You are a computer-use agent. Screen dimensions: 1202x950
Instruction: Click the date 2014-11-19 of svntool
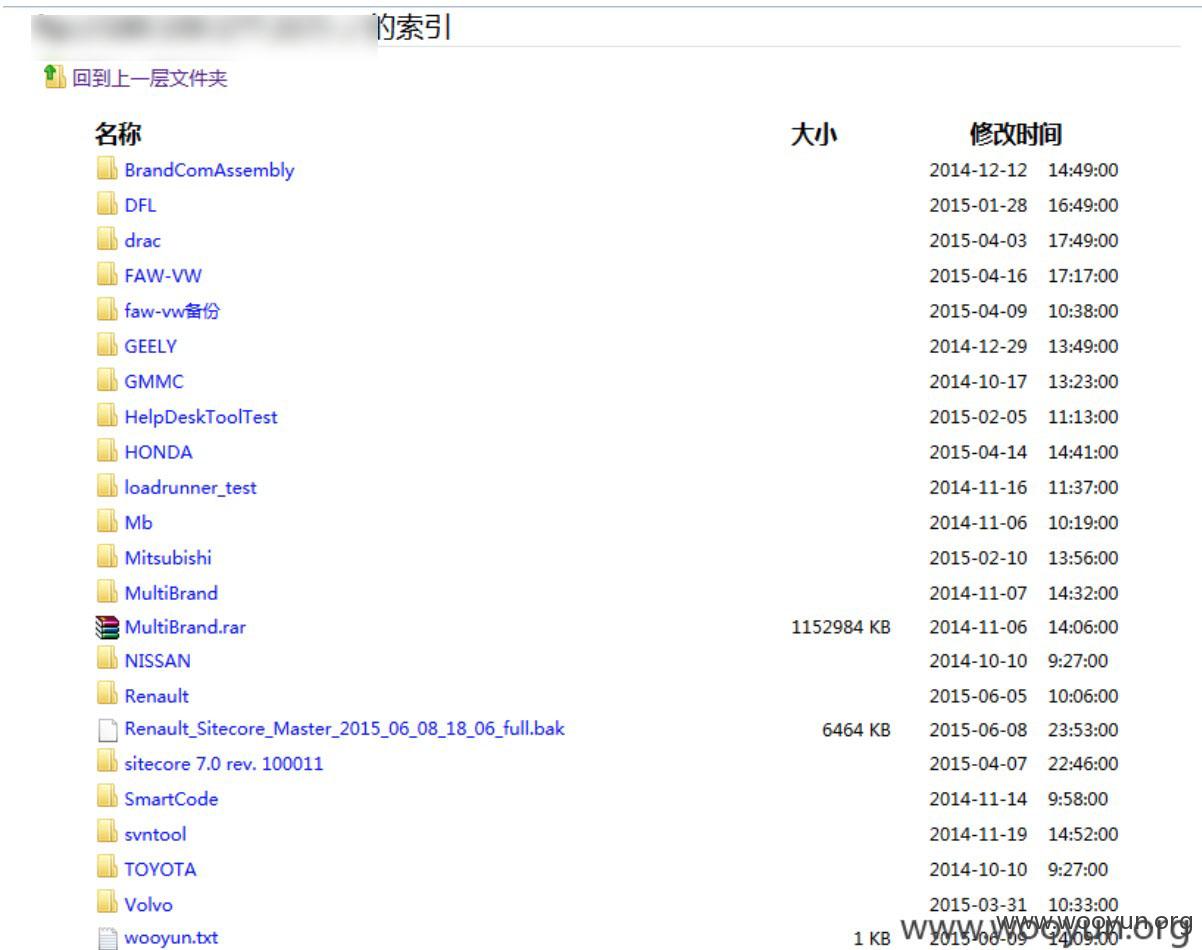coord(978,834)
